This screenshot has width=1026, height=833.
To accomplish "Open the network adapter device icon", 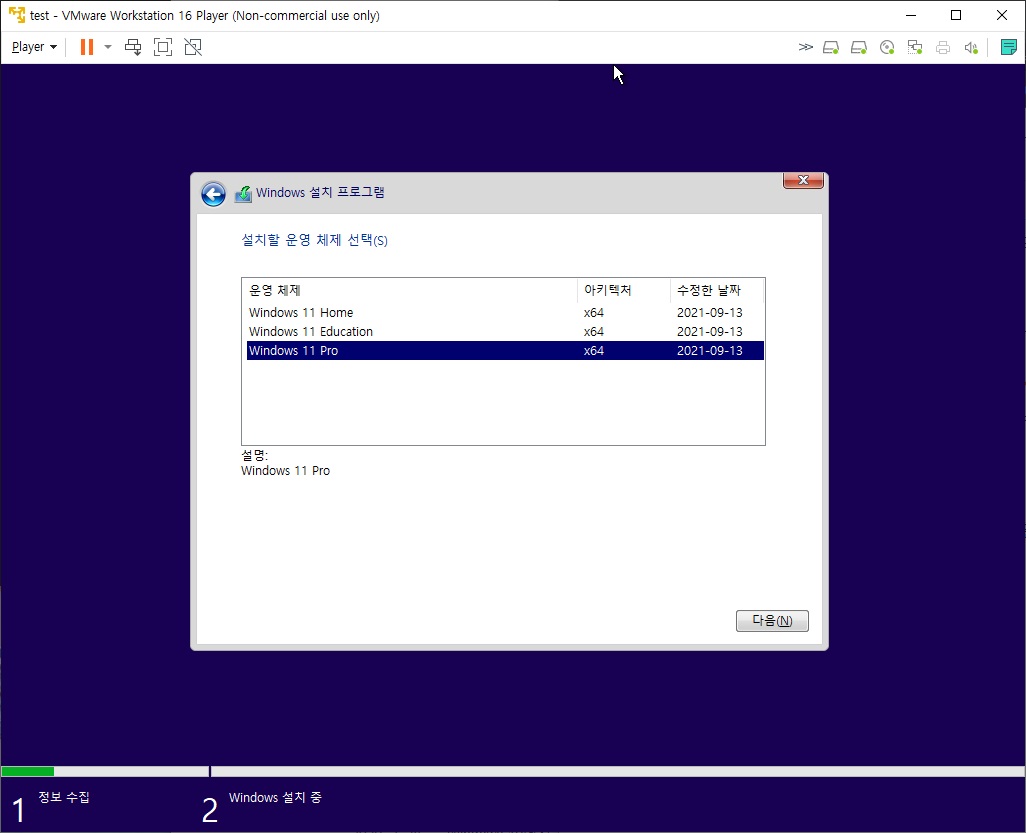I will point(915,47).
